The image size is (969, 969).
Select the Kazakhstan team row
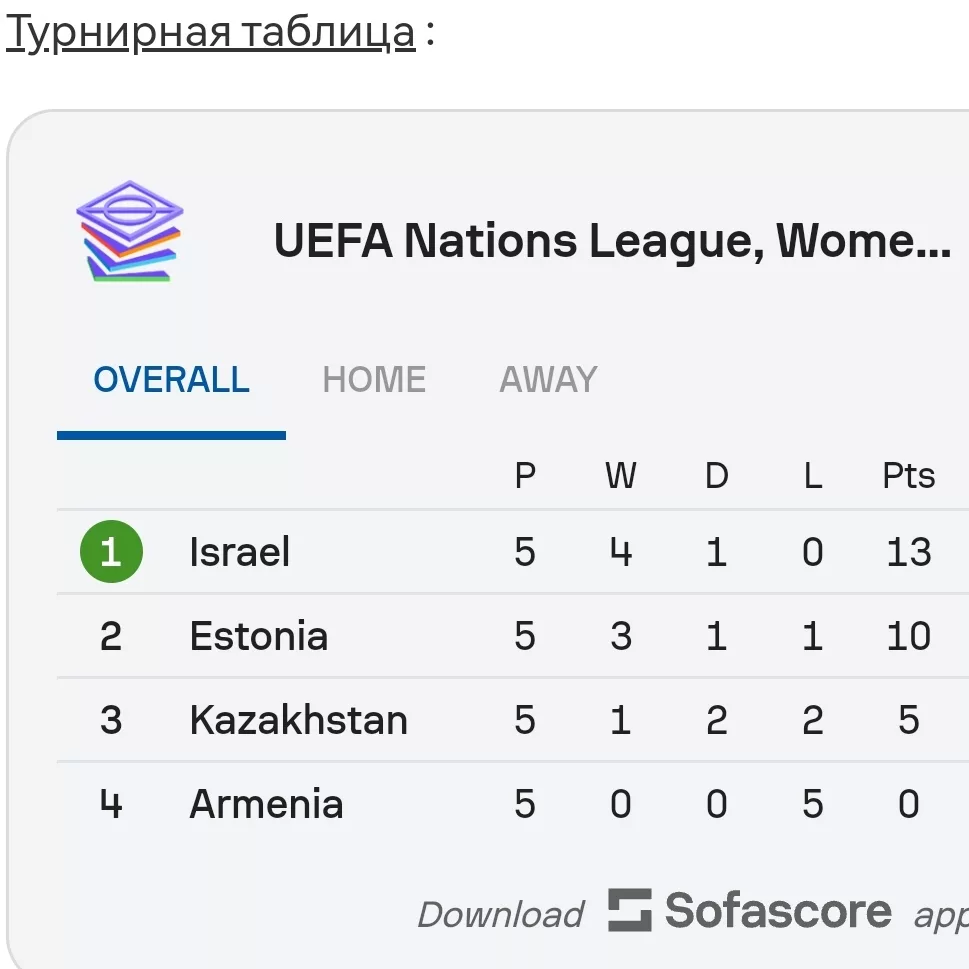(513, 720)
